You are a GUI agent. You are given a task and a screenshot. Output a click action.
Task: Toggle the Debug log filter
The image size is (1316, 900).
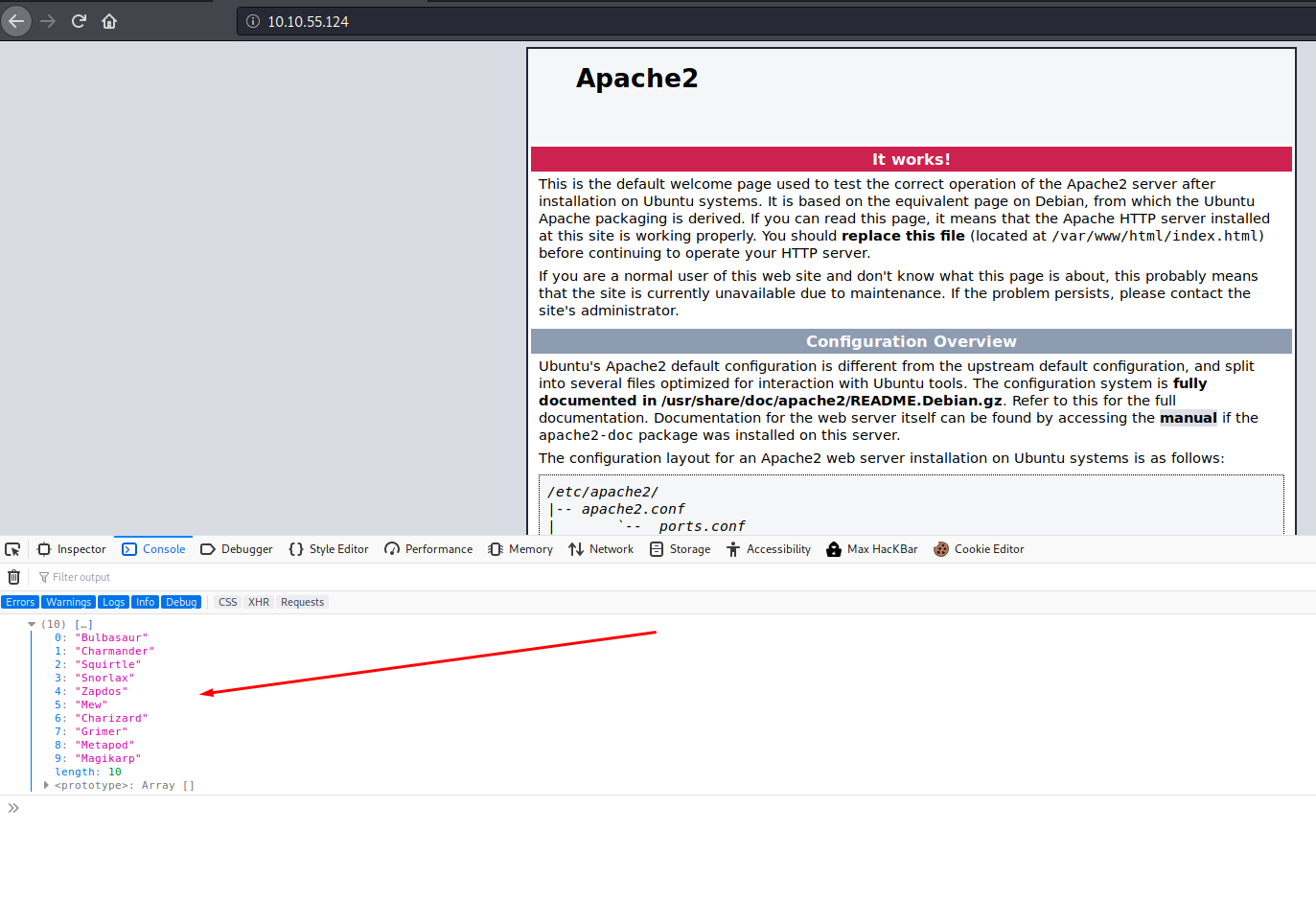pyautogui.click(x=181, y=601)
